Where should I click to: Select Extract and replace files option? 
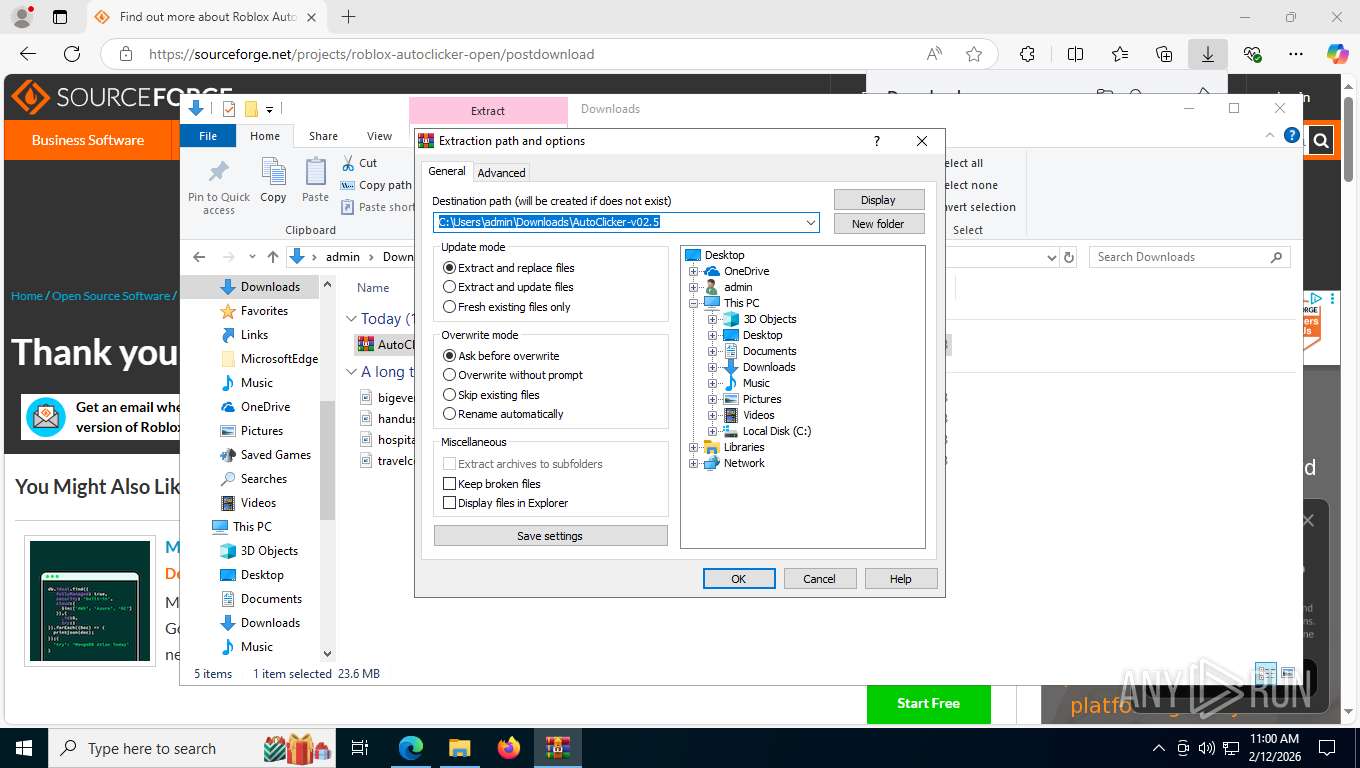(509, 268)
